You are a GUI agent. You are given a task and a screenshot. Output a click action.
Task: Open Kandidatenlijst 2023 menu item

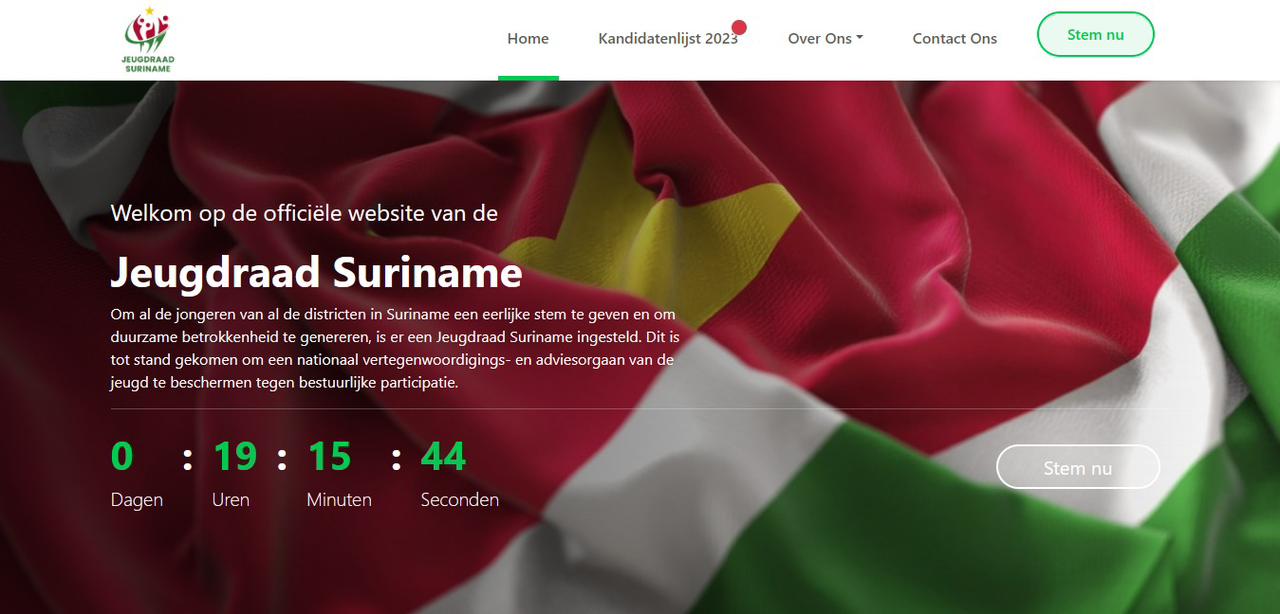pos(668,38)
